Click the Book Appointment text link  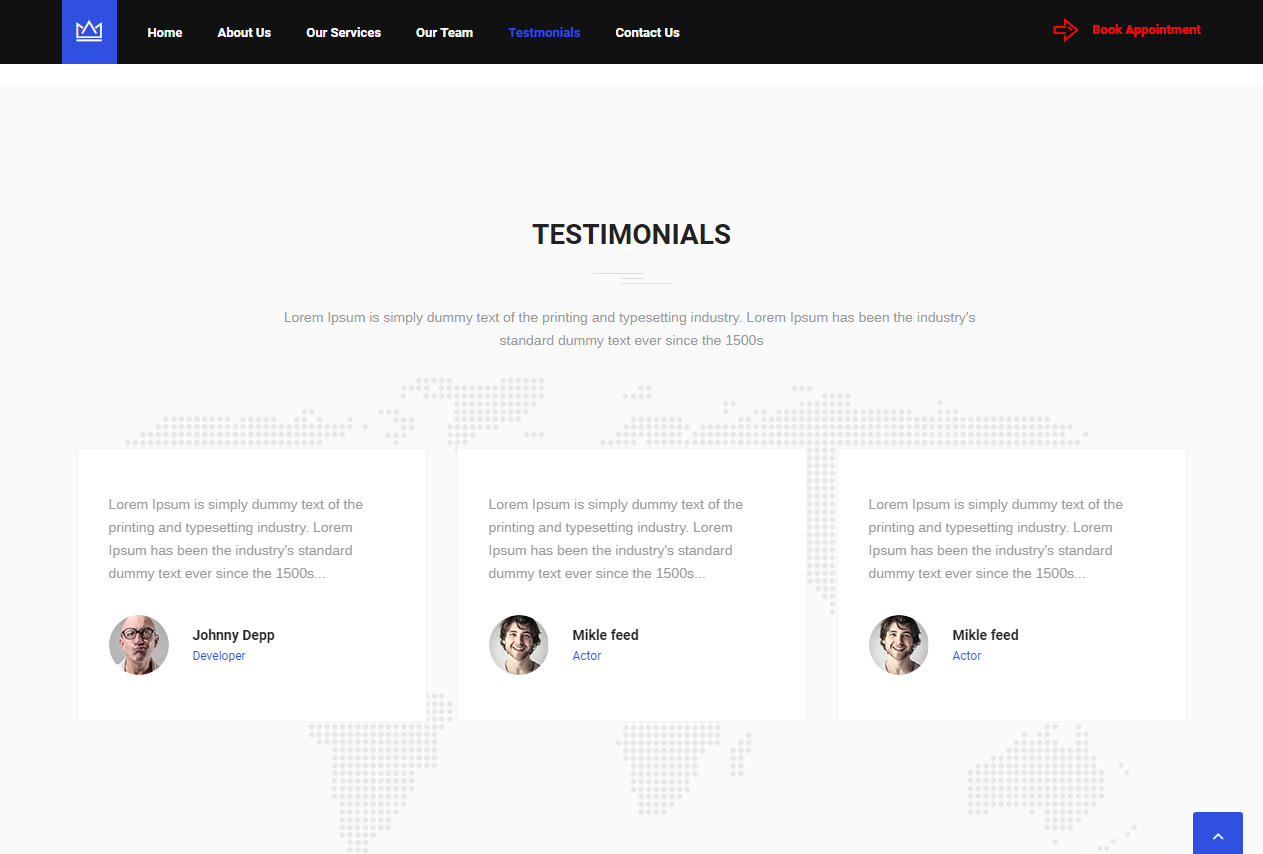click(x=1146, y=30)
